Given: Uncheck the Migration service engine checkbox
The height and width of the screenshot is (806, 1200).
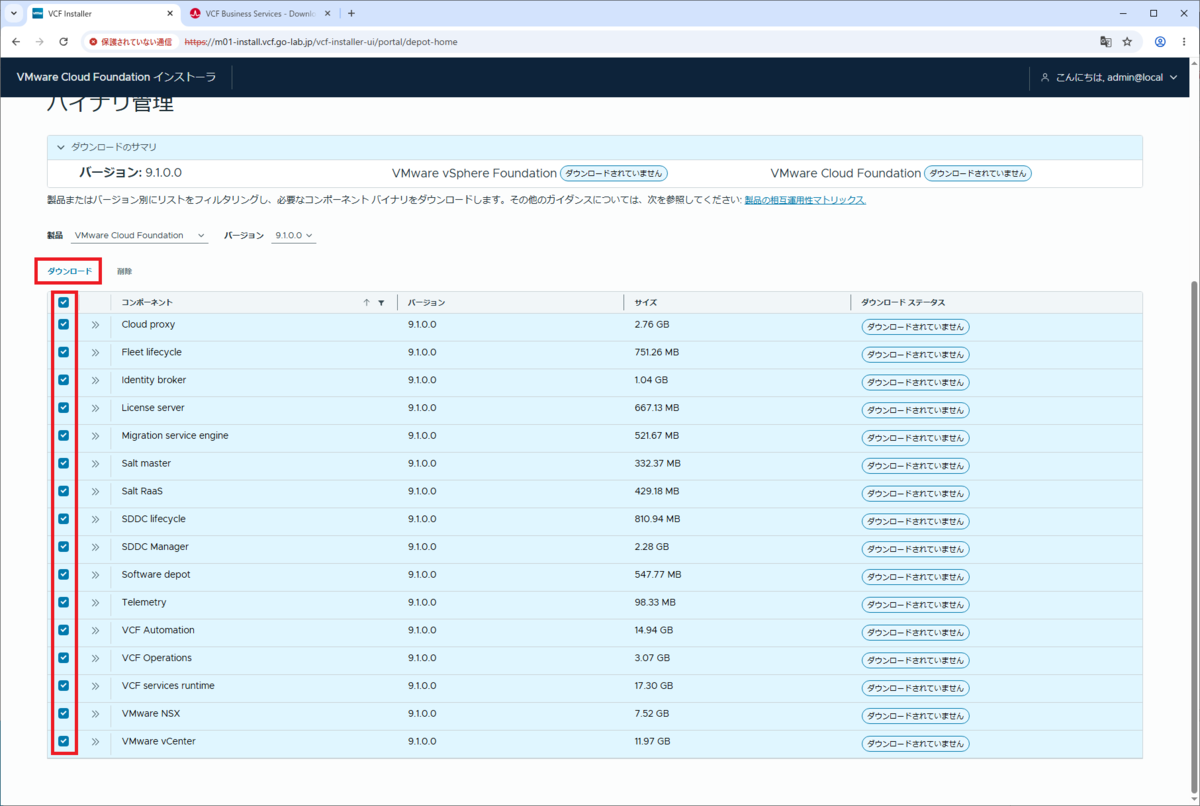Looking at the screenshot, I should coord(63,435).
